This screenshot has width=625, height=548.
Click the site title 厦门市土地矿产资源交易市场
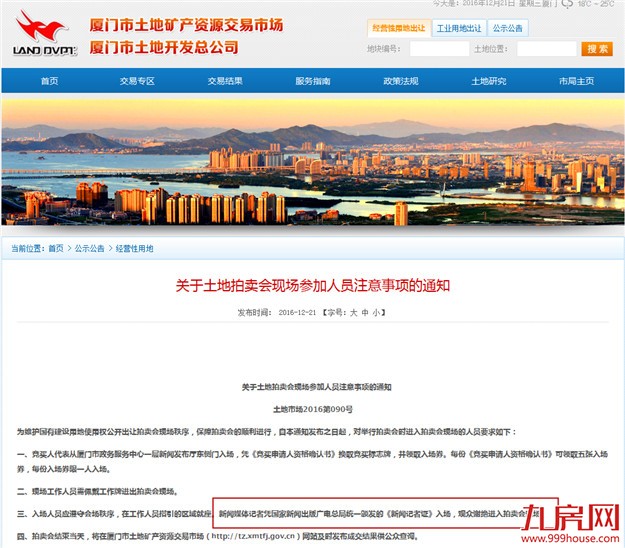pyautogui.click(x=186, y=25)
